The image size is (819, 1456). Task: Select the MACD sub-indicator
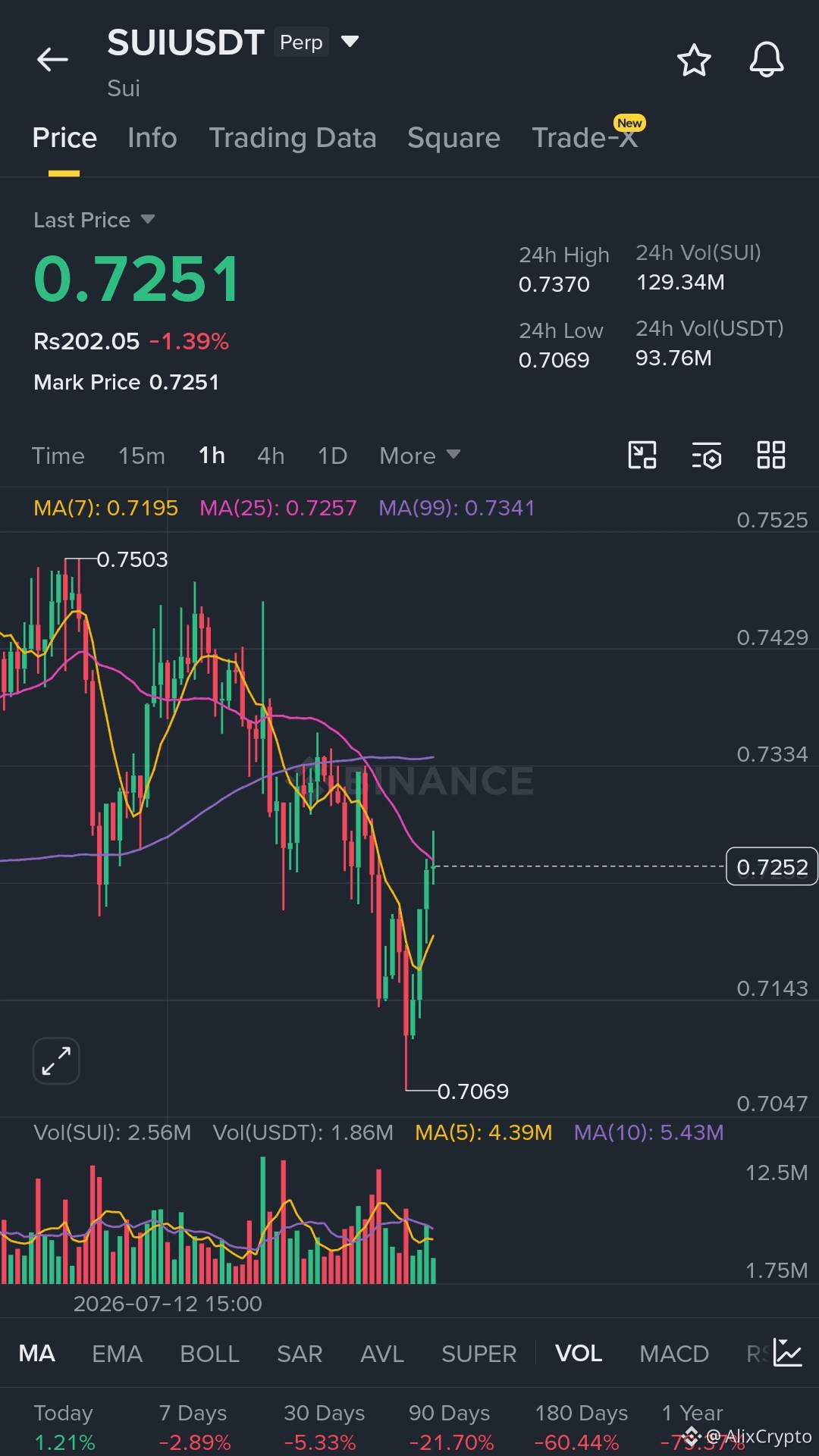point(674,1353)
